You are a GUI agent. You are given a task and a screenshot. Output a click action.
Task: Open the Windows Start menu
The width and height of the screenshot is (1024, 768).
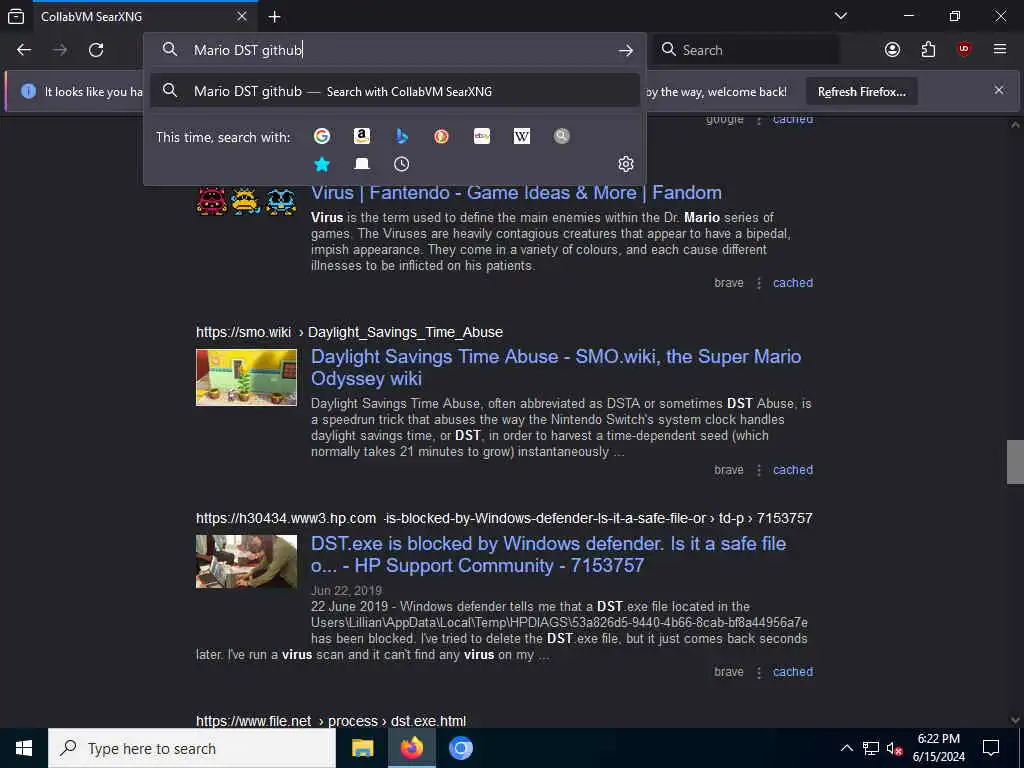pyautogui.click(x=24, y=748)
